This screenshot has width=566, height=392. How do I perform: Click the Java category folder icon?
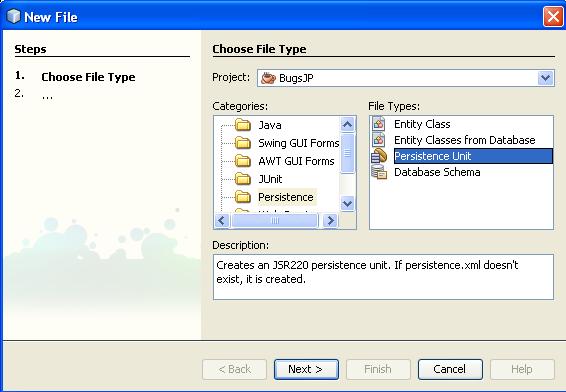[x=243, y=125]
